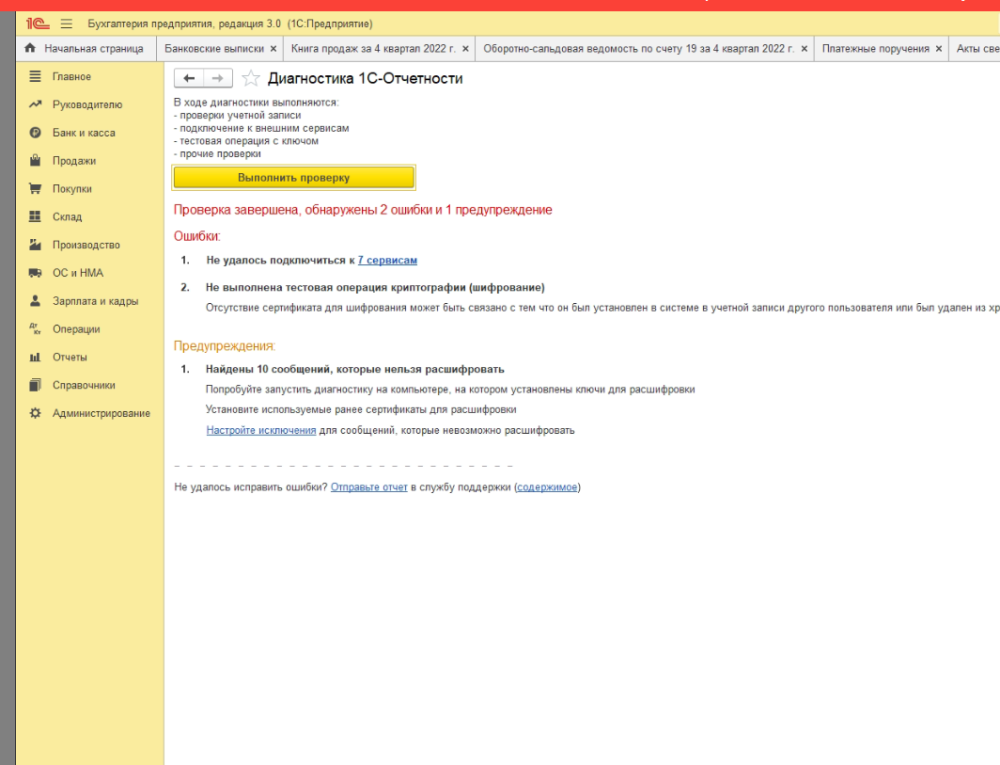Click 'Попробуйте запустить диагностику на компьютере' line
This screenshot has width=1000, height=765.
[x=450, y=390]
